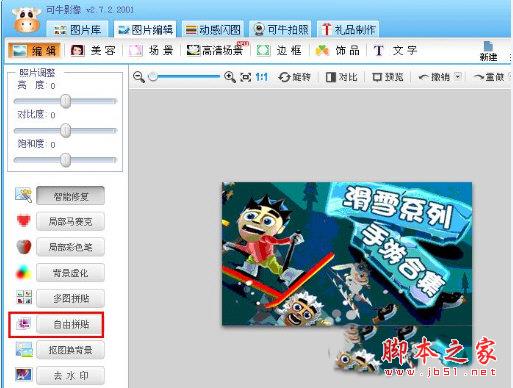513x388 pixels.
Task: Click the purple free-collage icon
Action: pyautogui.click(x=24, y=323)
